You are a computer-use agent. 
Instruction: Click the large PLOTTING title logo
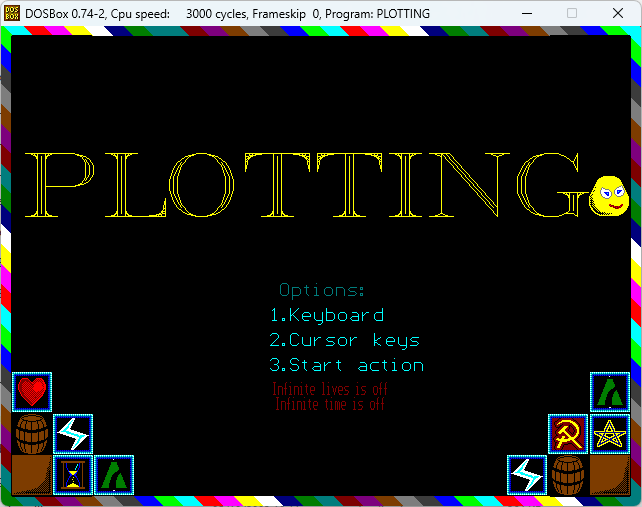click(307, 185)
